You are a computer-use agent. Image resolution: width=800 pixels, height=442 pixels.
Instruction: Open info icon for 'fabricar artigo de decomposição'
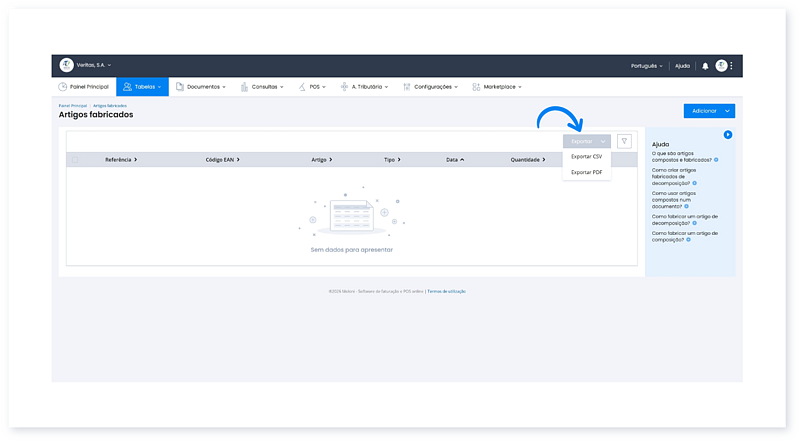pos(694,223)
